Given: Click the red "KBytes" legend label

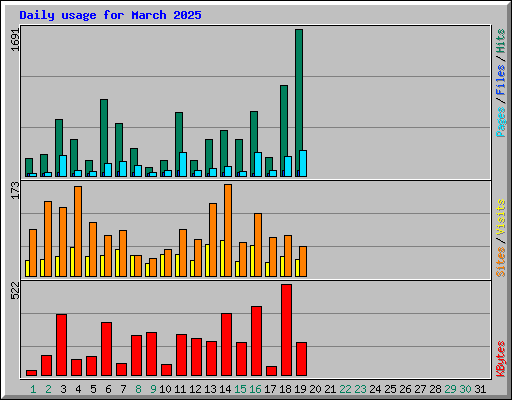Looking at the screenshot, I should 501,359.
